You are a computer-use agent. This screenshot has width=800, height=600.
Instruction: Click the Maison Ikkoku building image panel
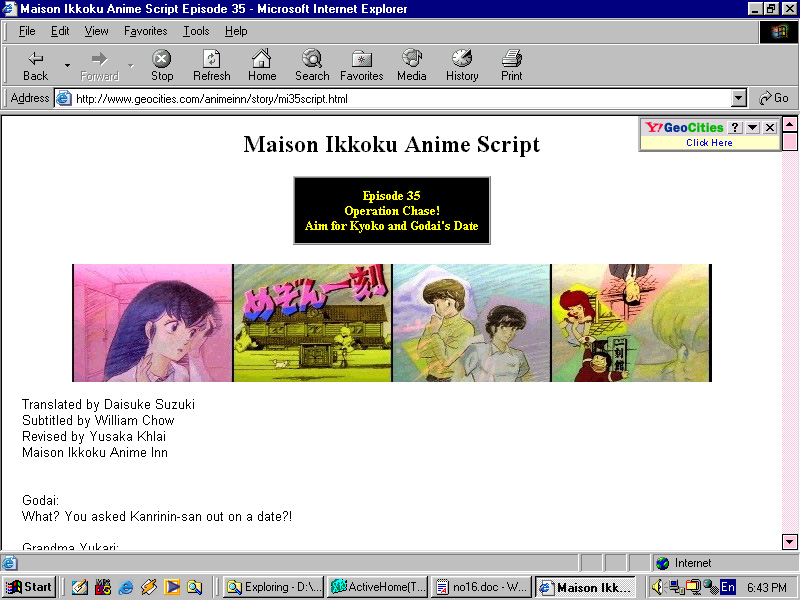click(x=312, y=323)
